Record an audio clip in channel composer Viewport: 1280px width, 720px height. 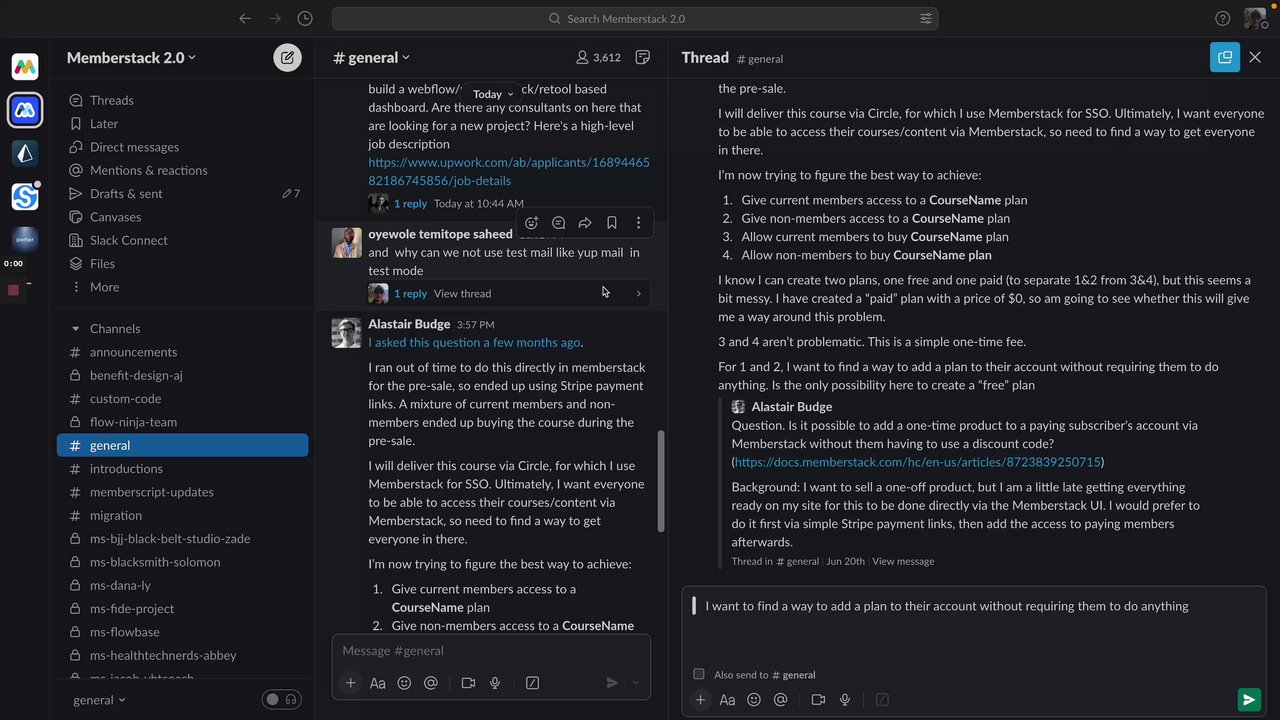click(495, 683)
